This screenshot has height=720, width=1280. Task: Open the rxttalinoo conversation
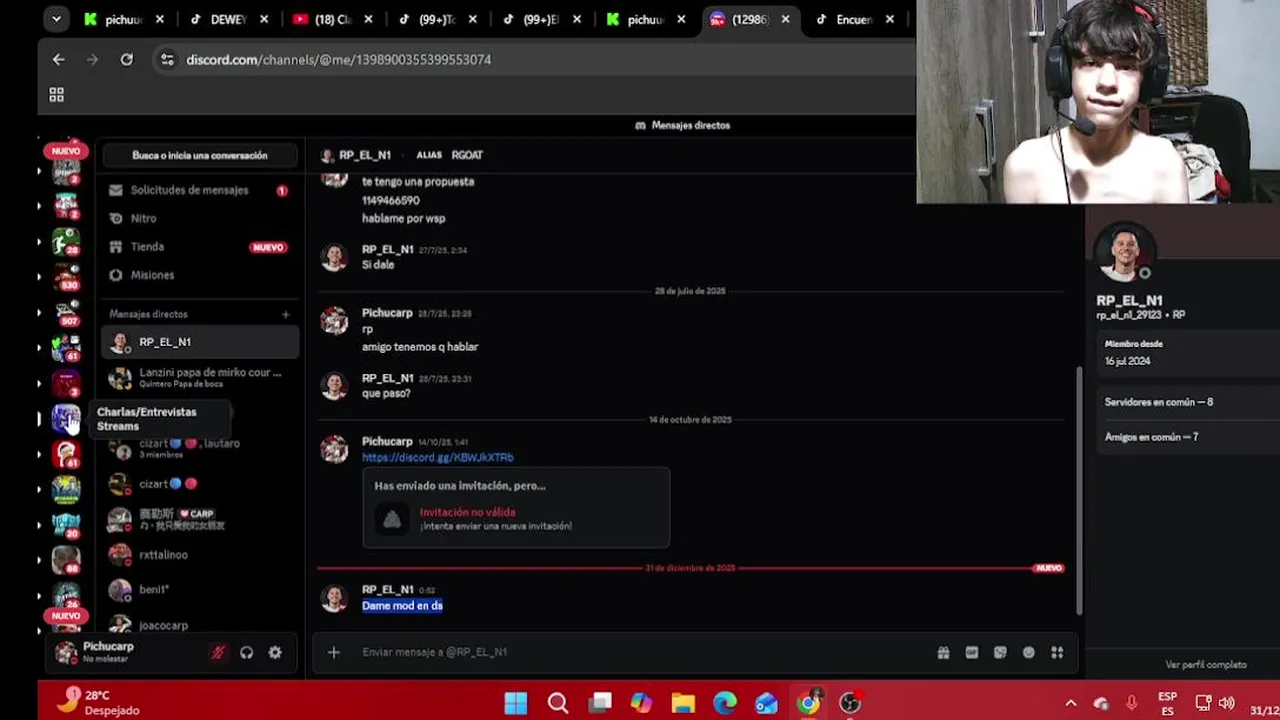(x=200, y=554)
